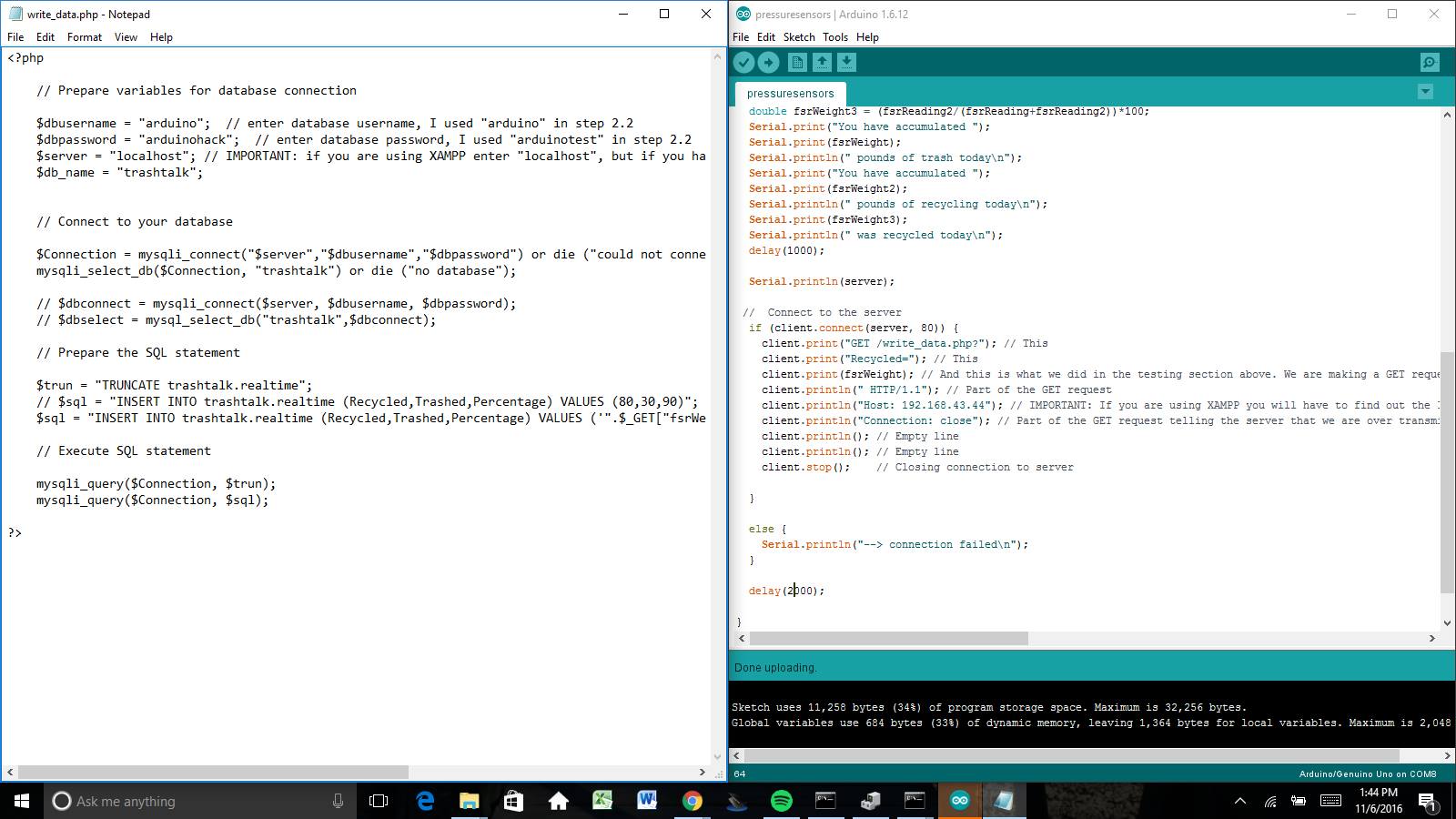
Task: Click the Arduino console scroll left arrow
Action: point(737,755)
